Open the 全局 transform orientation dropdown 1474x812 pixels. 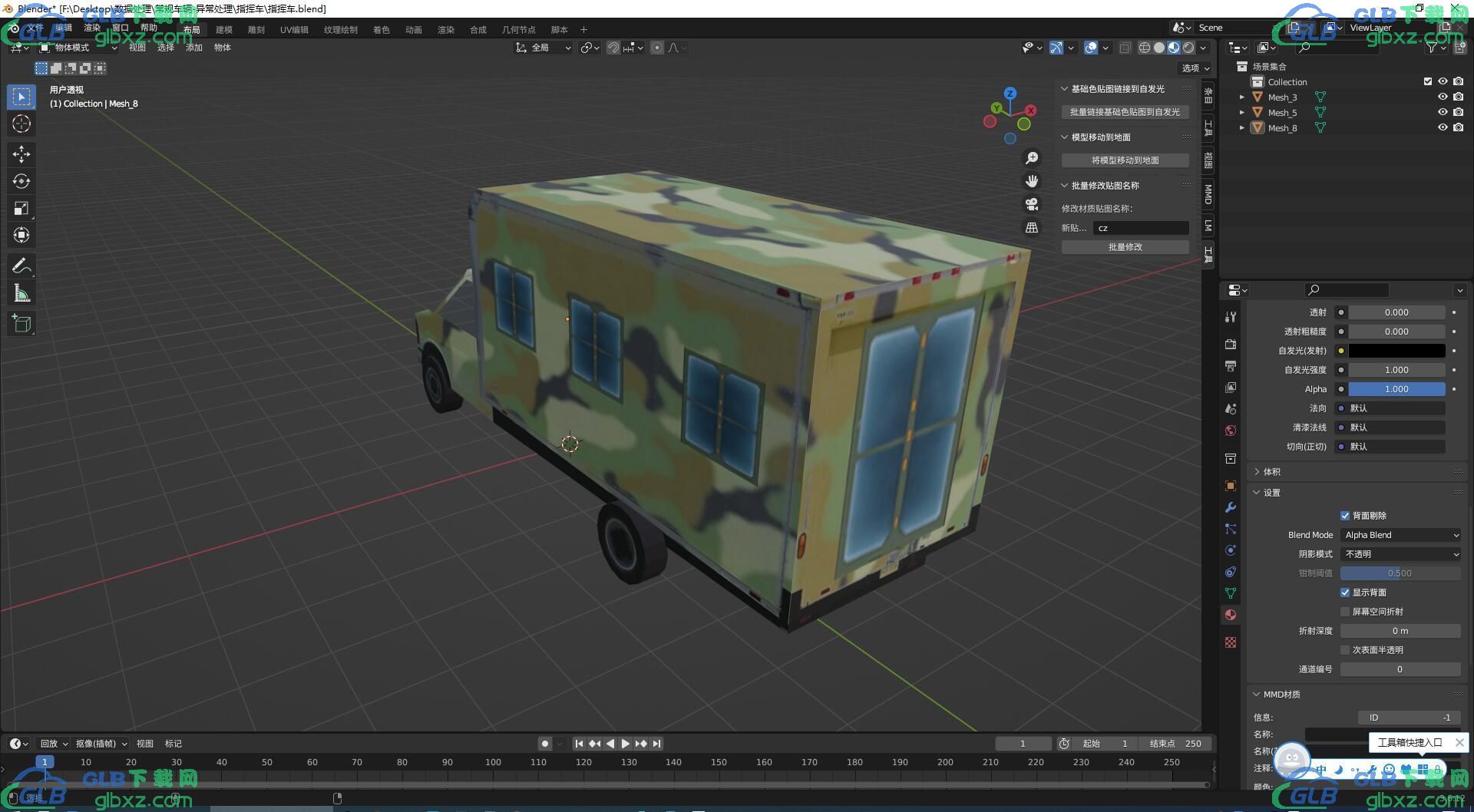543,48
